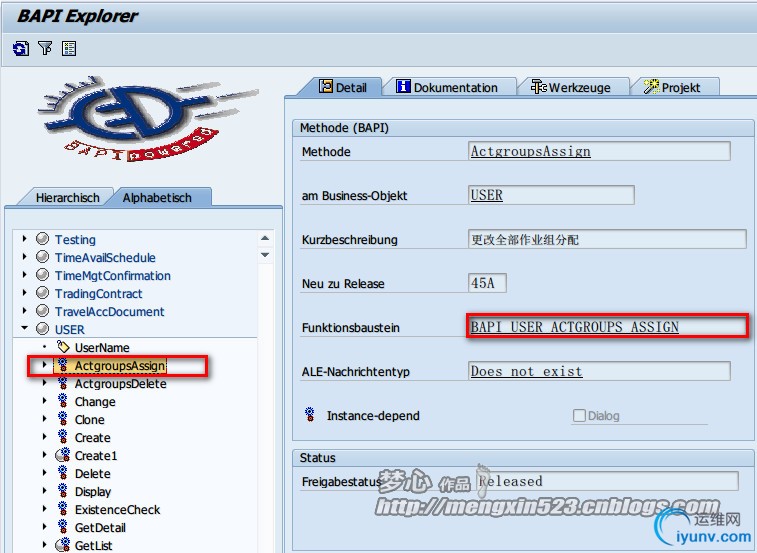Select the Hierarchisch tab

click(67, 198)
